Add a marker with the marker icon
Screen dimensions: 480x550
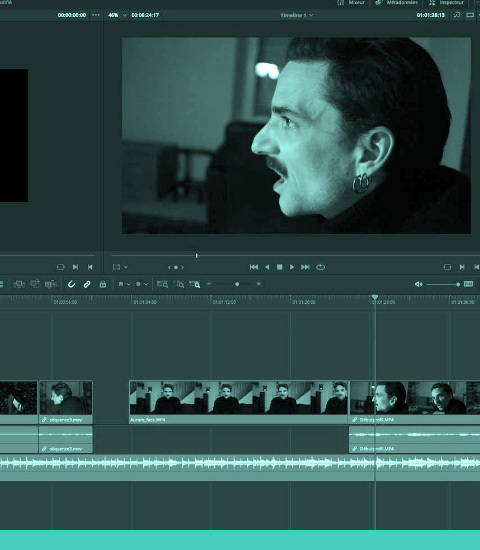point(138,284)
